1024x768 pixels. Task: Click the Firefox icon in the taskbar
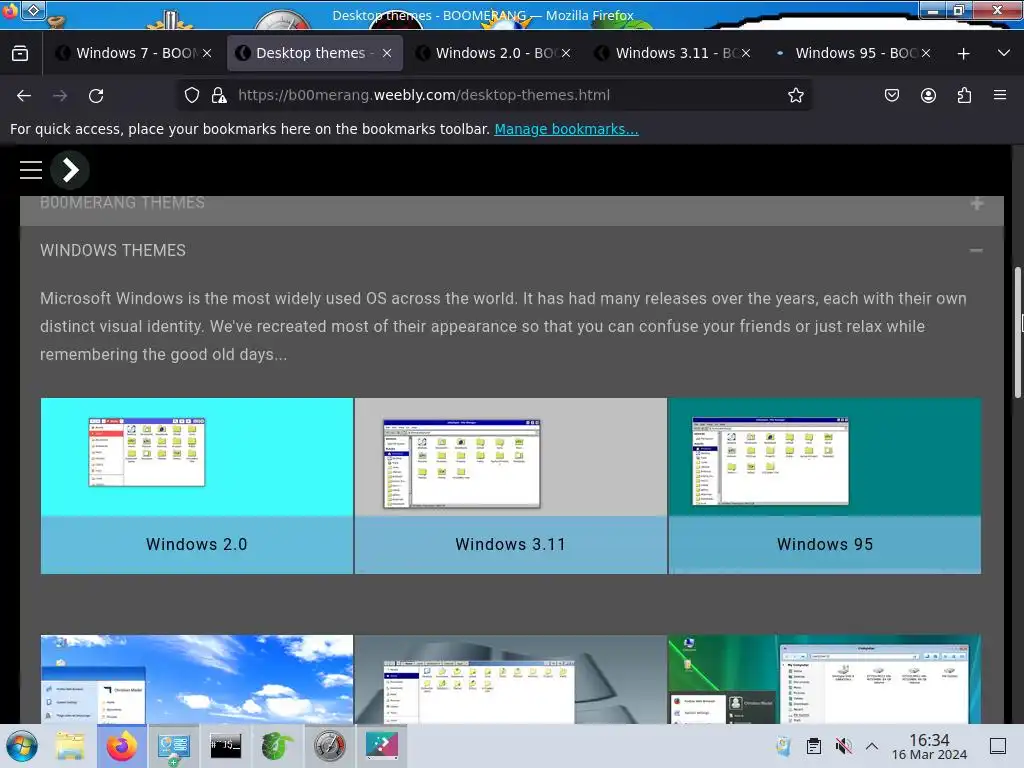pyautogui.click(x=122, y=746)
